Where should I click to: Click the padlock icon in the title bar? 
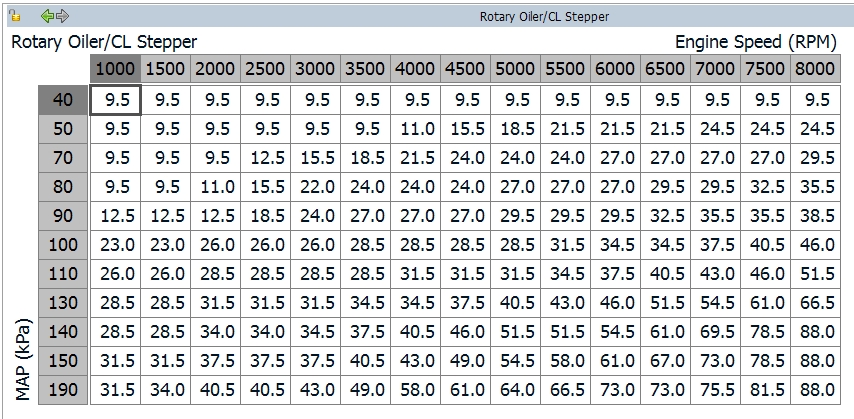[15, 16]
